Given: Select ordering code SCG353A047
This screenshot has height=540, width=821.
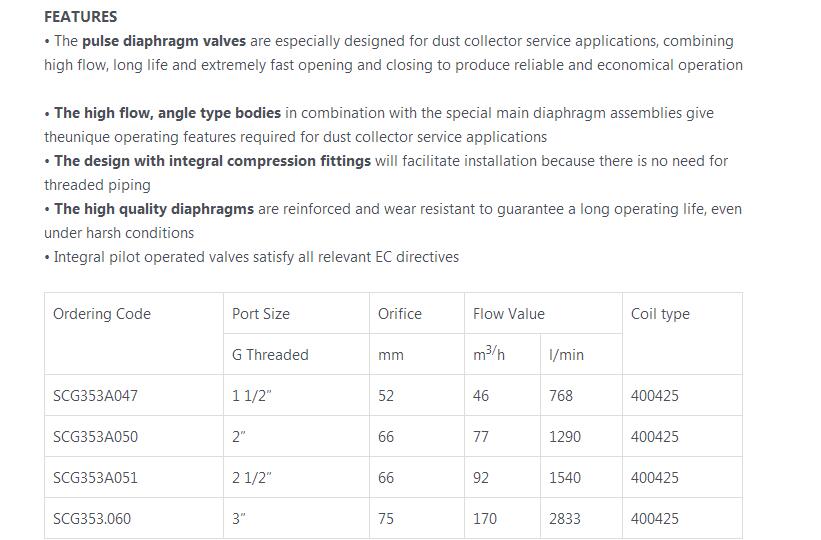Looking at the screenshot, I should 95,396.
